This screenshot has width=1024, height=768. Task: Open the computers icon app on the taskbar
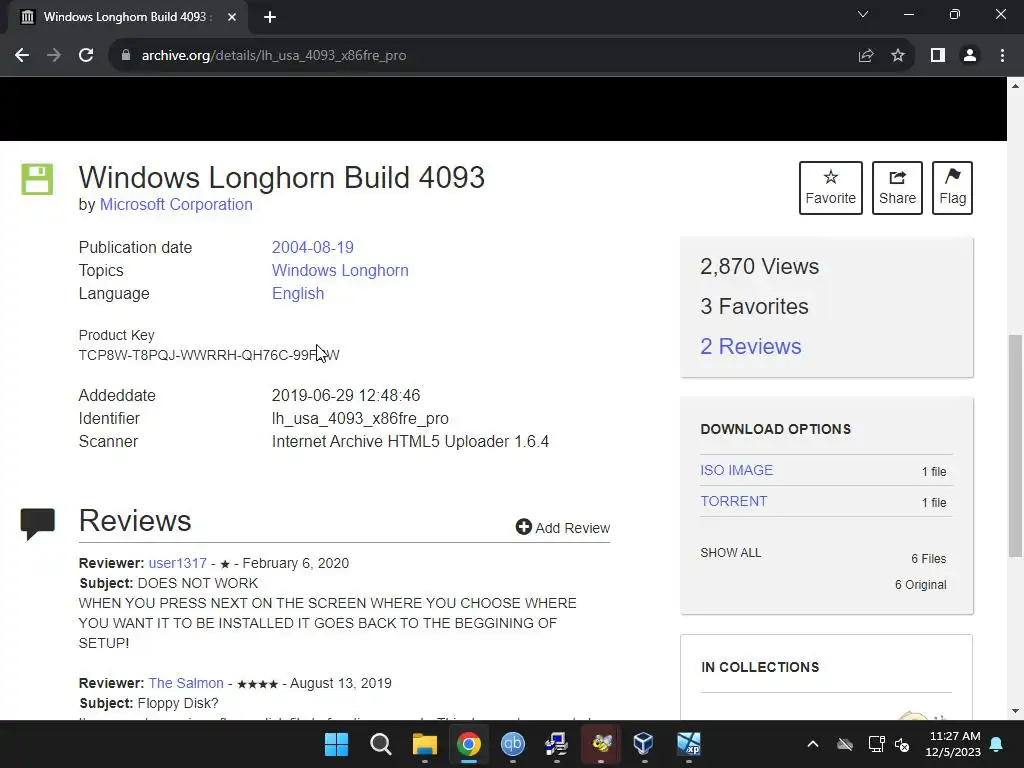(x=556, y=744)
